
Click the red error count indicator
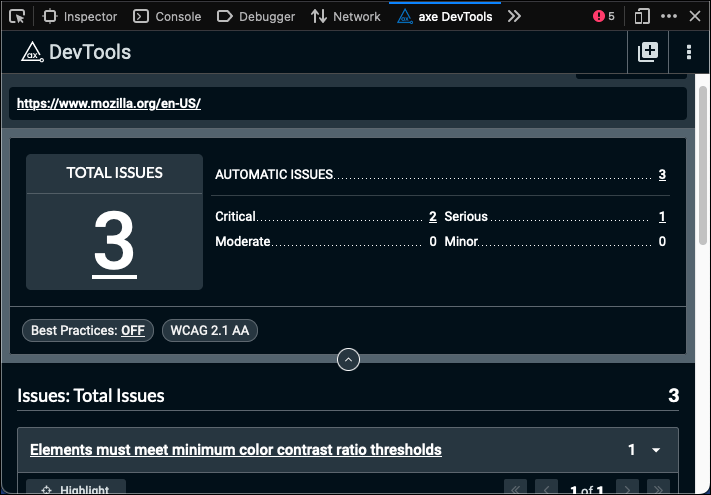603,16
